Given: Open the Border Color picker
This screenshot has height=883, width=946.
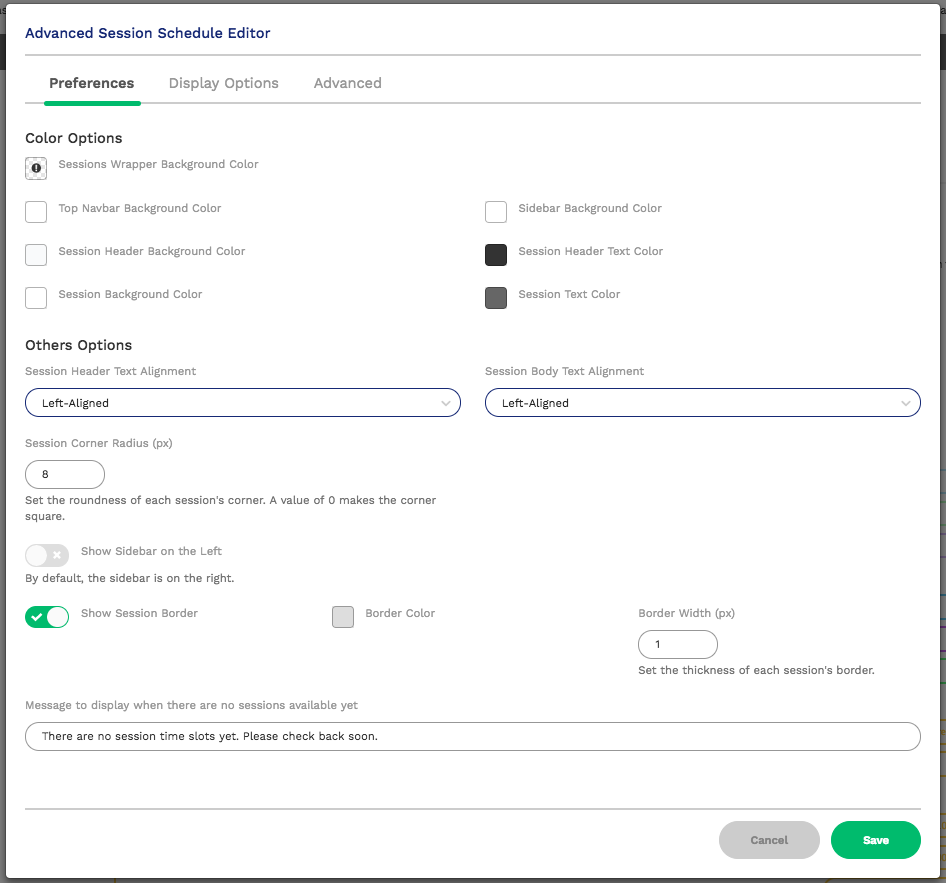Looking at the screenshot, I should tap(342, 617).
